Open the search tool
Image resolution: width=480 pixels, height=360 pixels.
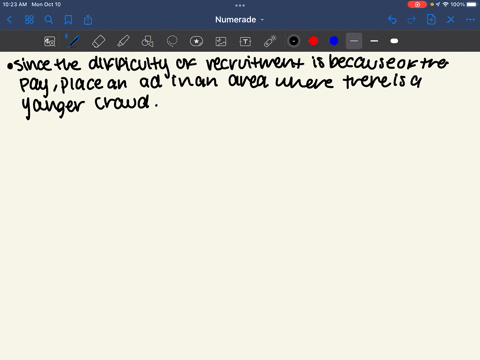(49, 20)
